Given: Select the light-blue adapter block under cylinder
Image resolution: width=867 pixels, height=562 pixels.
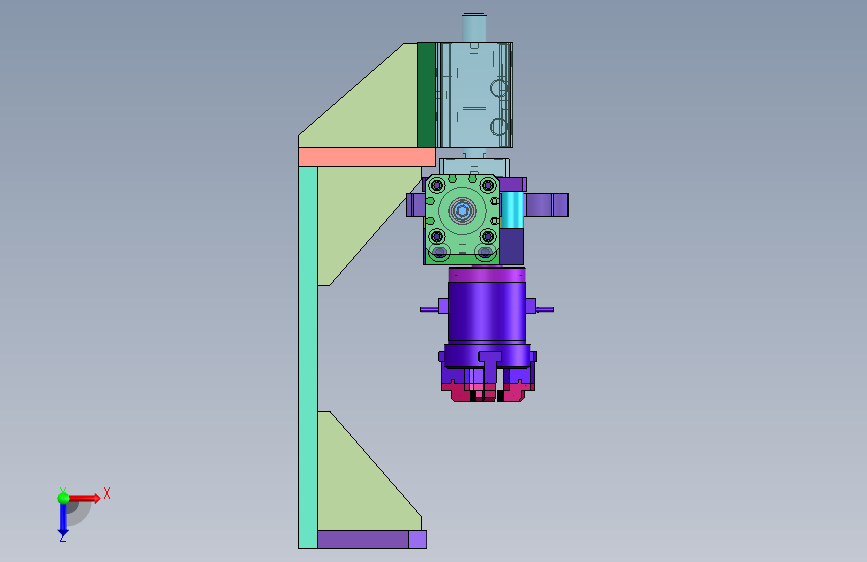Looking at the screenshot, I should 474,167.
